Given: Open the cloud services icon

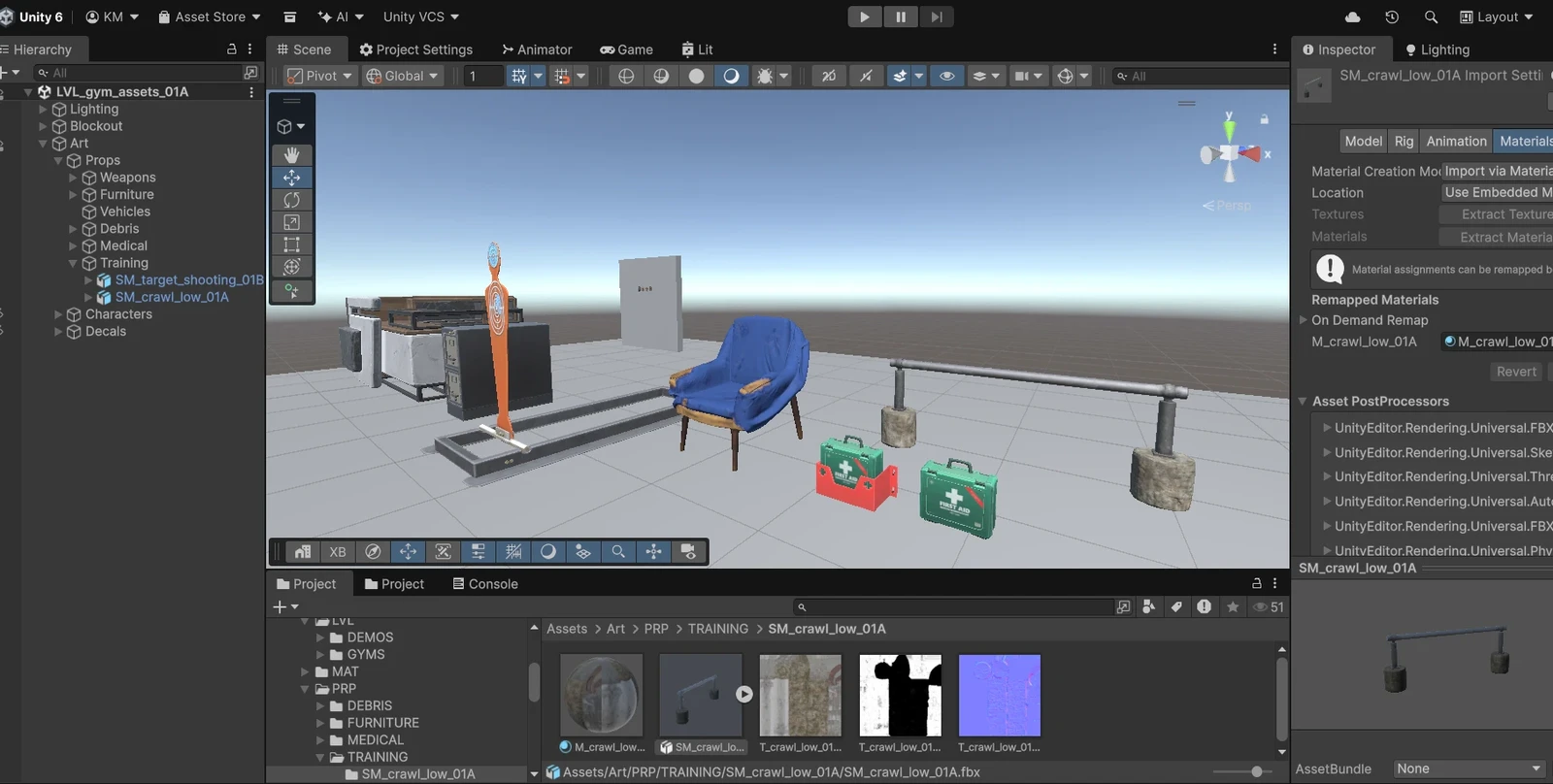Looking at the screenshot, I should [x=1352, y=16].
